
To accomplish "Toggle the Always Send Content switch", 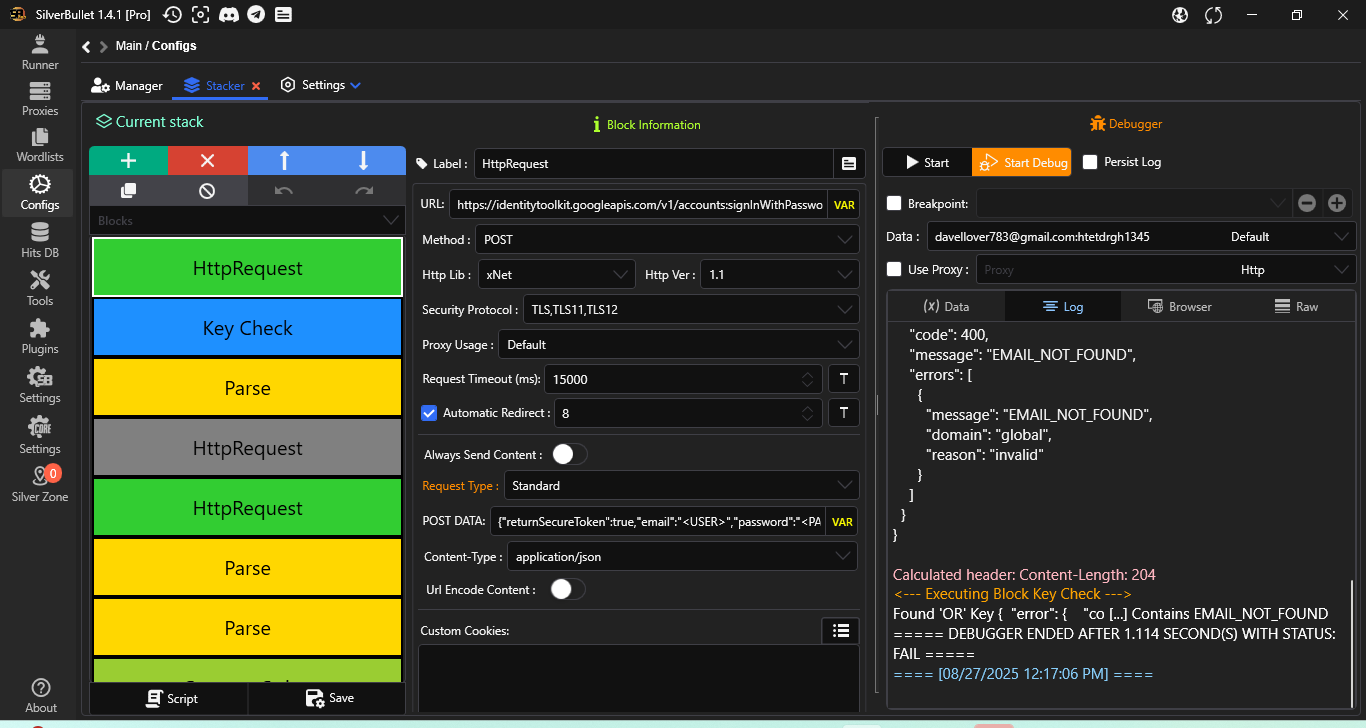I will [569, 455].
